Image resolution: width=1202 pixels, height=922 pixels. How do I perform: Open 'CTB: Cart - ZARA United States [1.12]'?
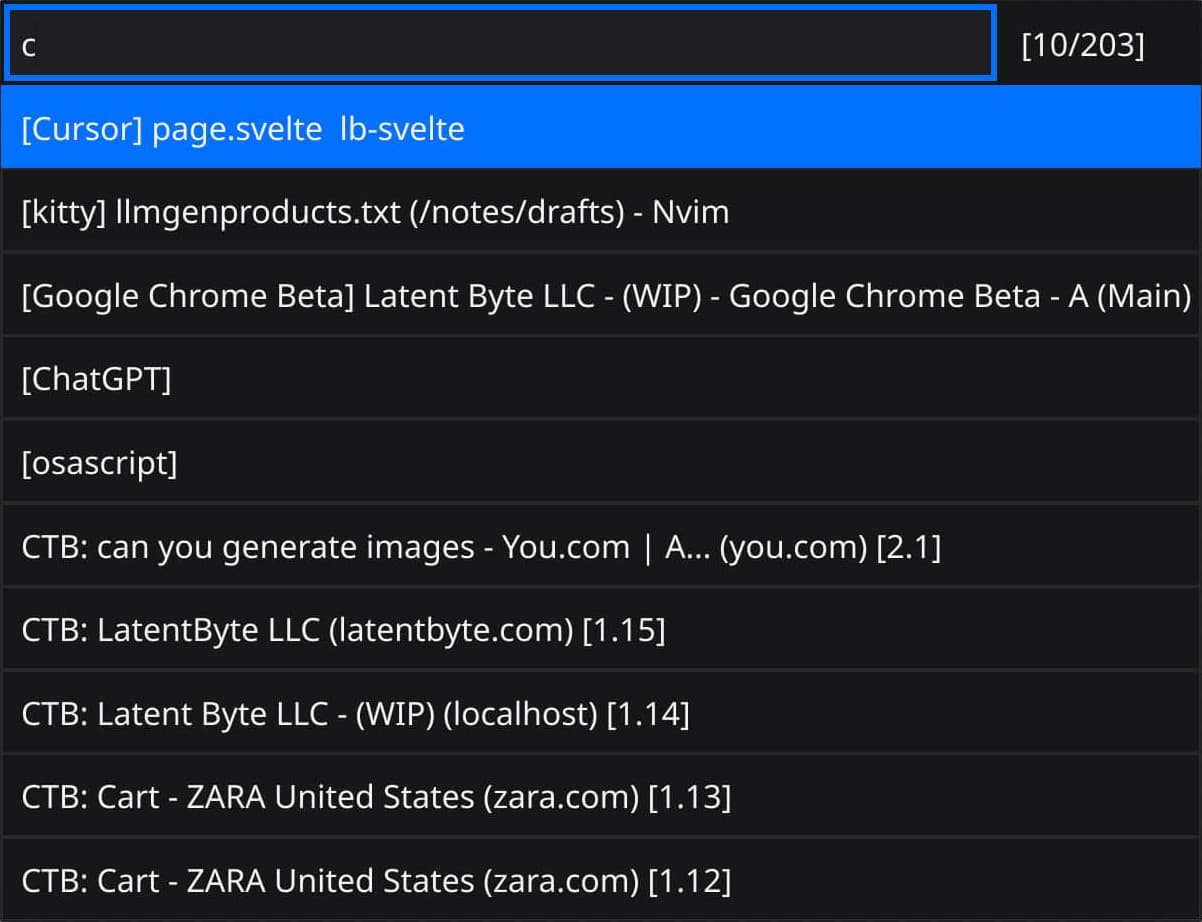[601, 880]
